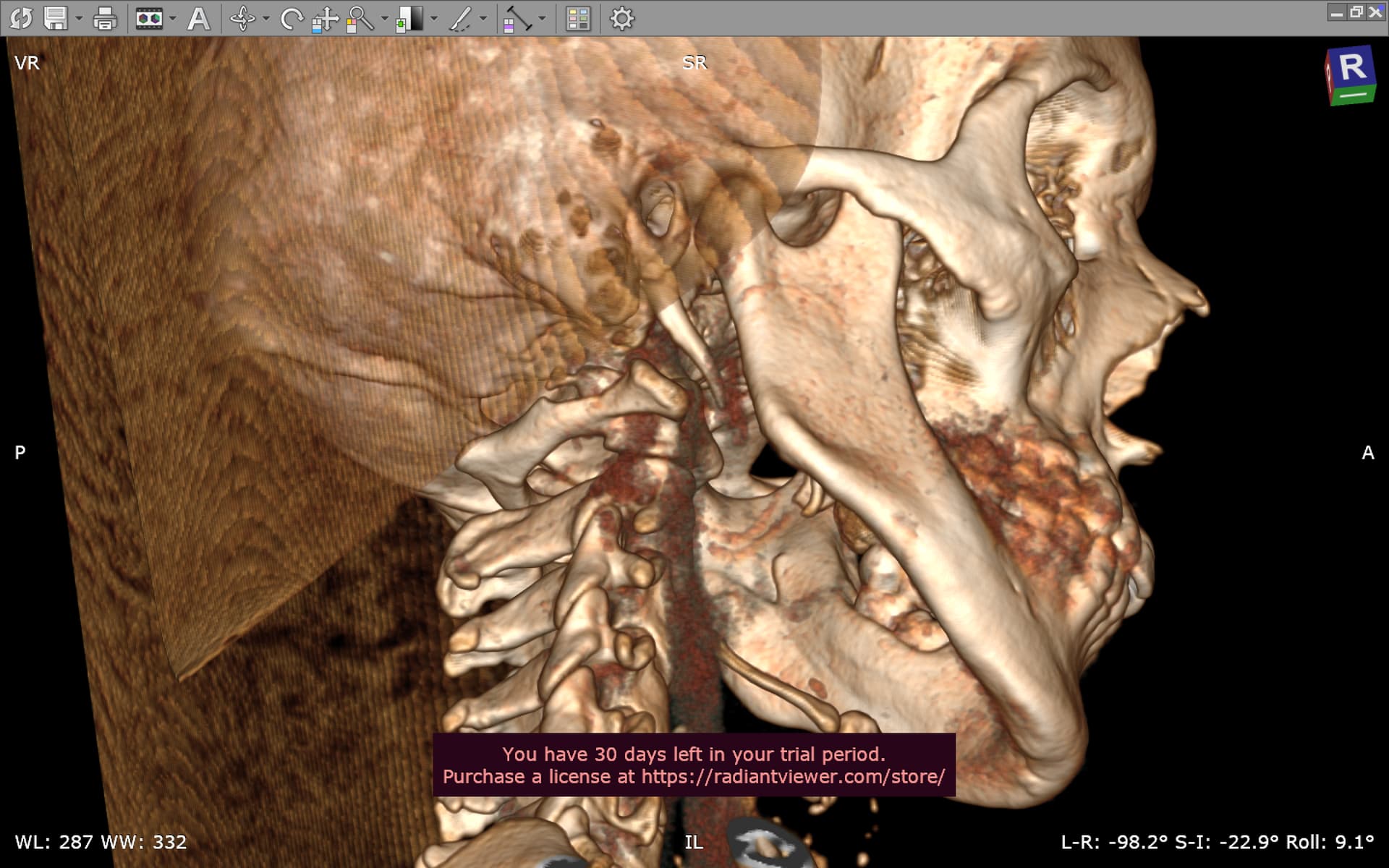The height and width of the screenshot is (868, 1389).
Task: Open the volume rendering presets grid
Action: pos(578,18)
